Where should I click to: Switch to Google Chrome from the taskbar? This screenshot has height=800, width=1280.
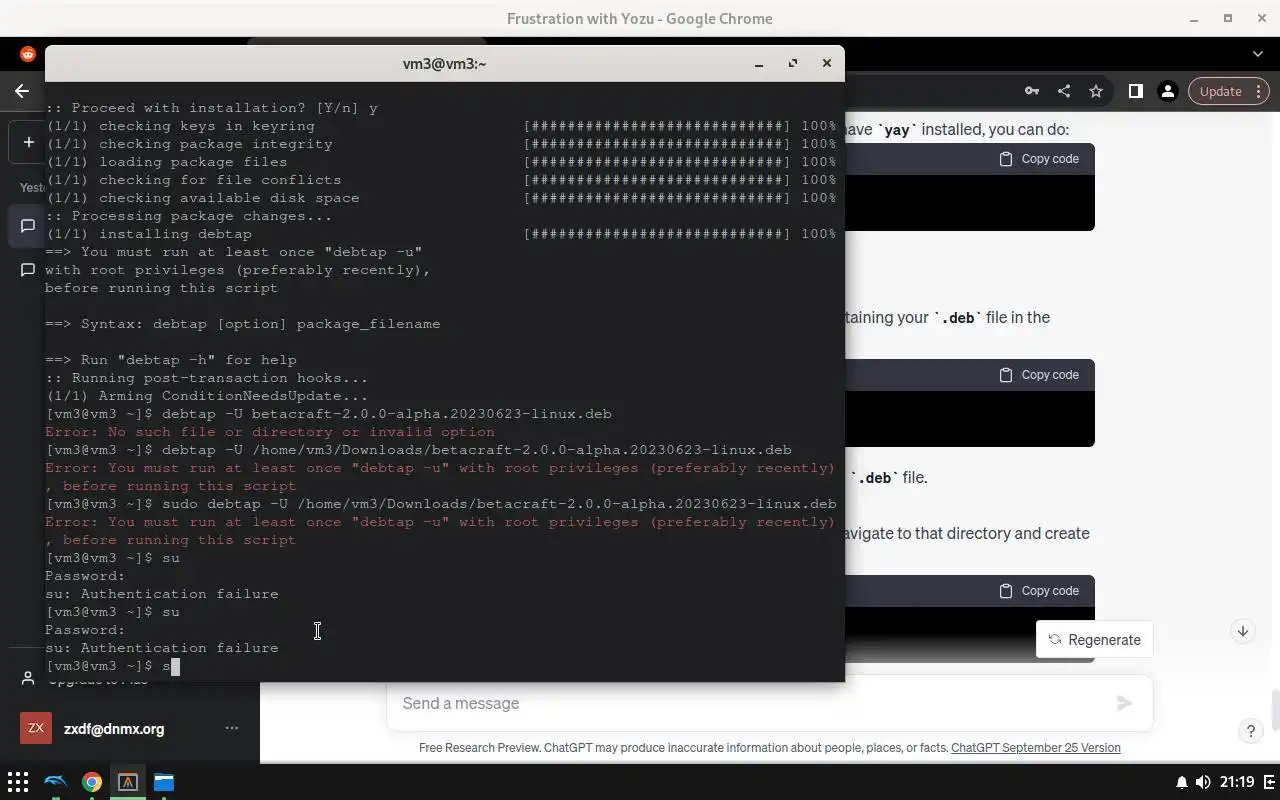92,782
